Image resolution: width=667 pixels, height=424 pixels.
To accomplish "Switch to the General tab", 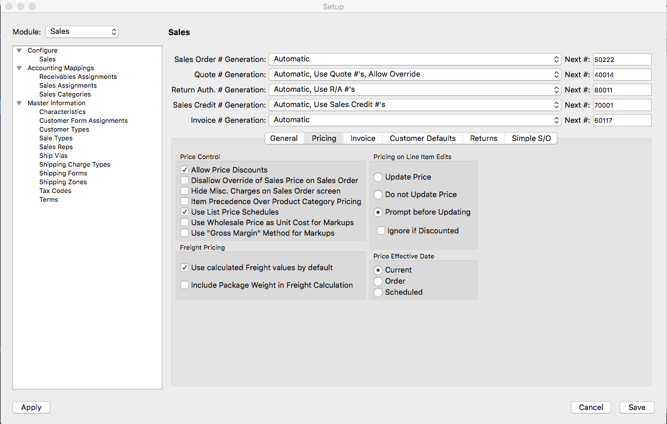I will (x=284, y=138).
